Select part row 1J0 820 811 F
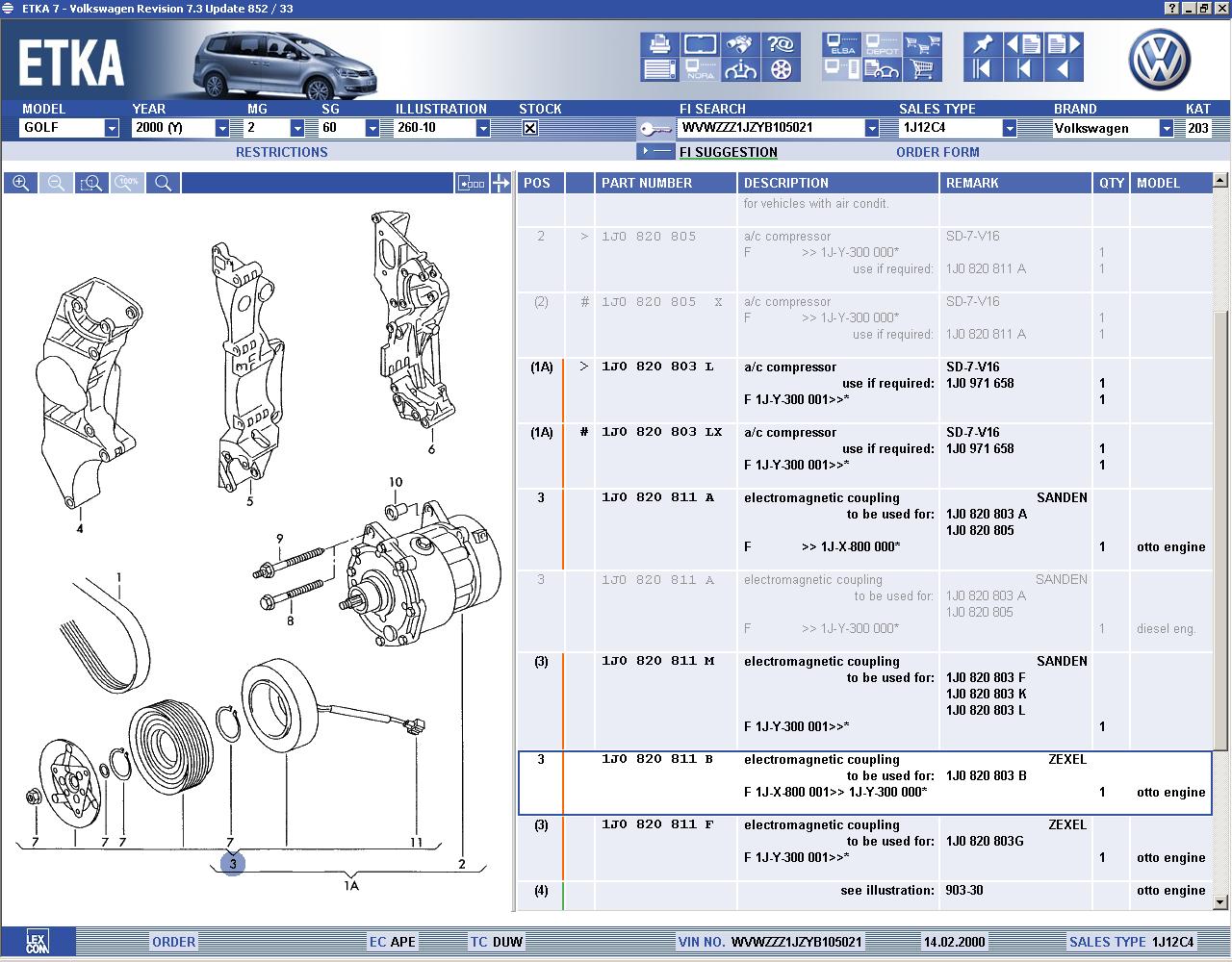The image size is (1232, 962). 864,848
